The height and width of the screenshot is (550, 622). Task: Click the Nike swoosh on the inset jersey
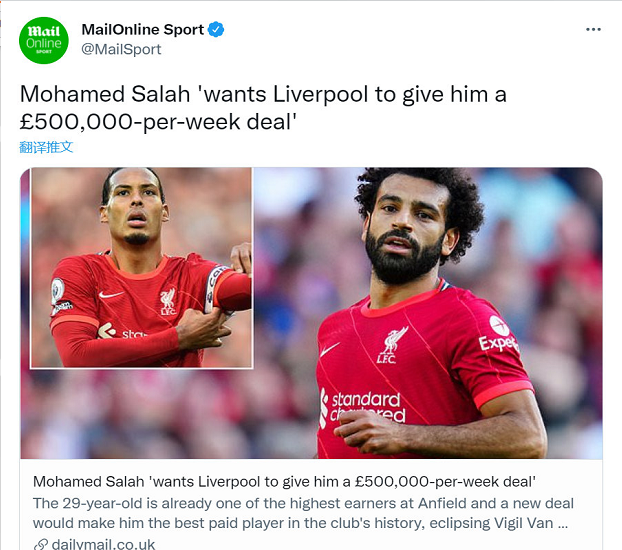tap(111, 294)
